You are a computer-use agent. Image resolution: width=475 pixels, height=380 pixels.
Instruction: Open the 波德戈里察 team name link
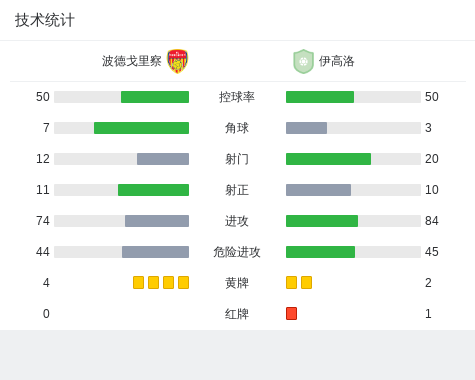click(132, 61)
